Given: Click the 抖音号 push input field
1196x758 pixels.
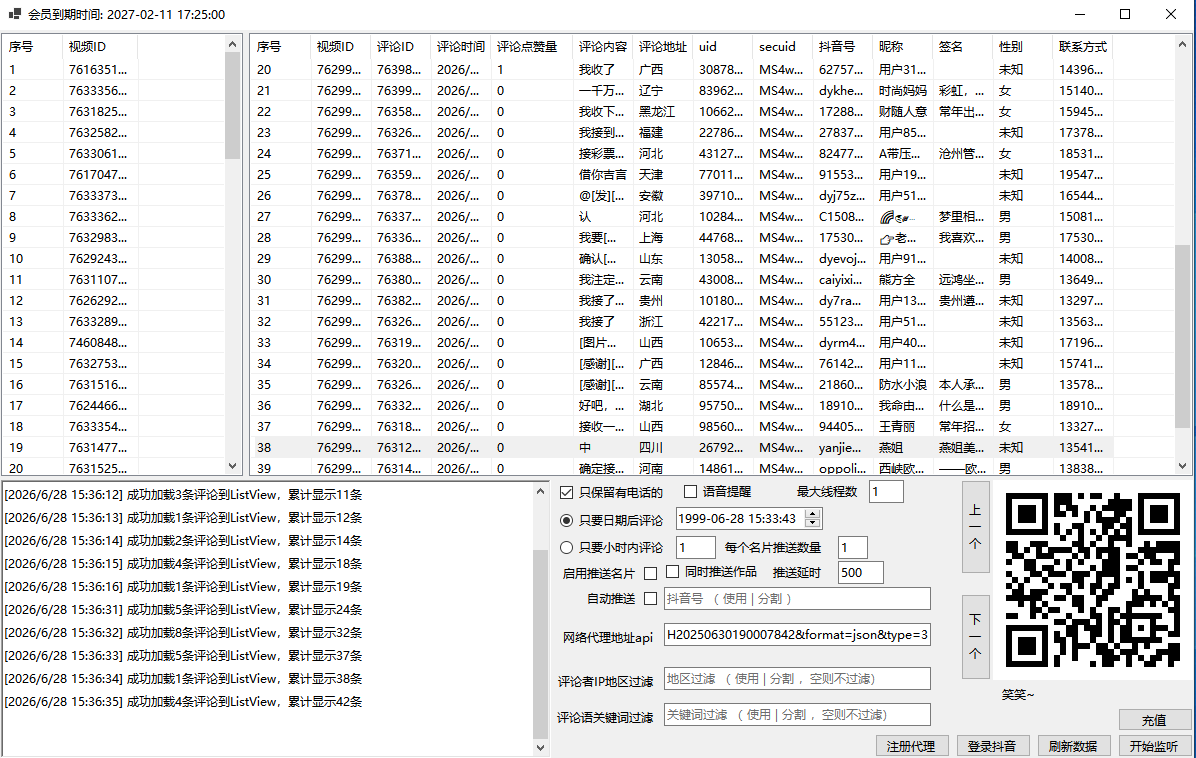Looking at the screenshot, I should click(x=797, y=599).
